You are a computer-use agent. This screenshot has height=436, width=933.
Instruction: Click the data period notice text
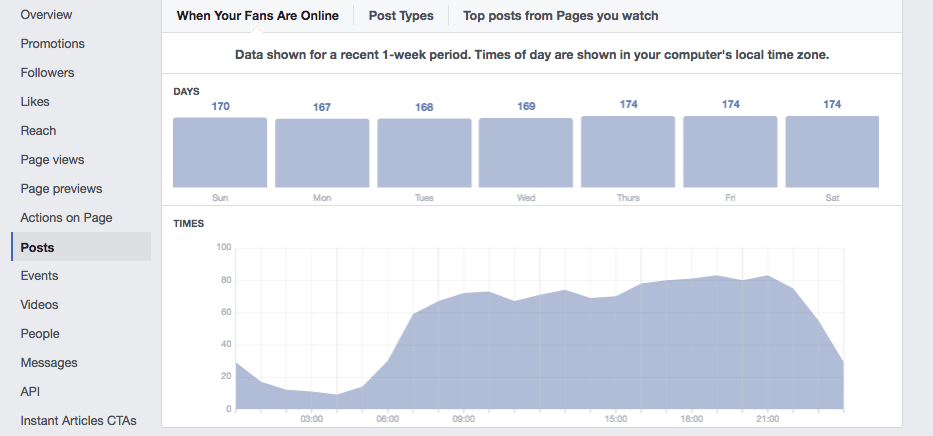pos(532,55)
